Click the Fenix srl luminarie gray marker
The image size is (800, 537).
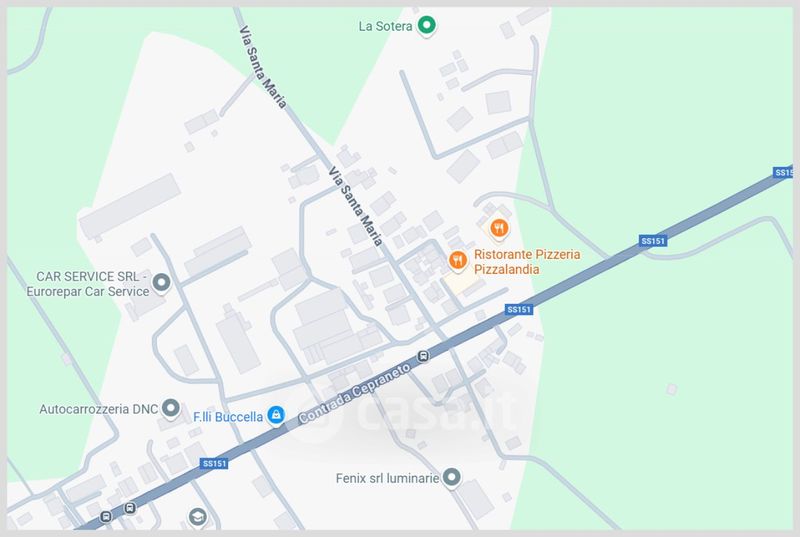coord(452,478)
